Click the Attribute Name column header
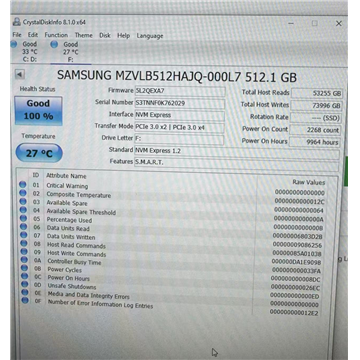The height and width of the screenshot is (360, 360). (x=66, y=176)
